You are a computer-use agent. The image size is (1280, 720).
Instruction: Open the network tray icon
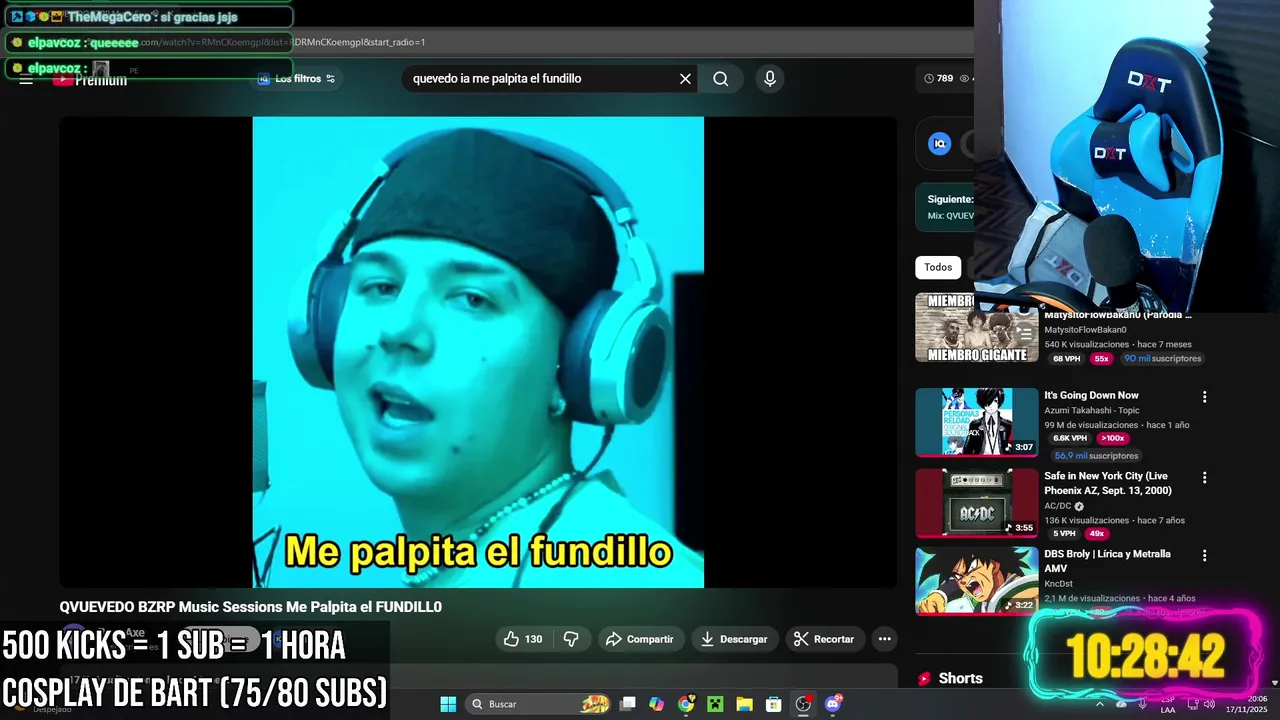1193,704
